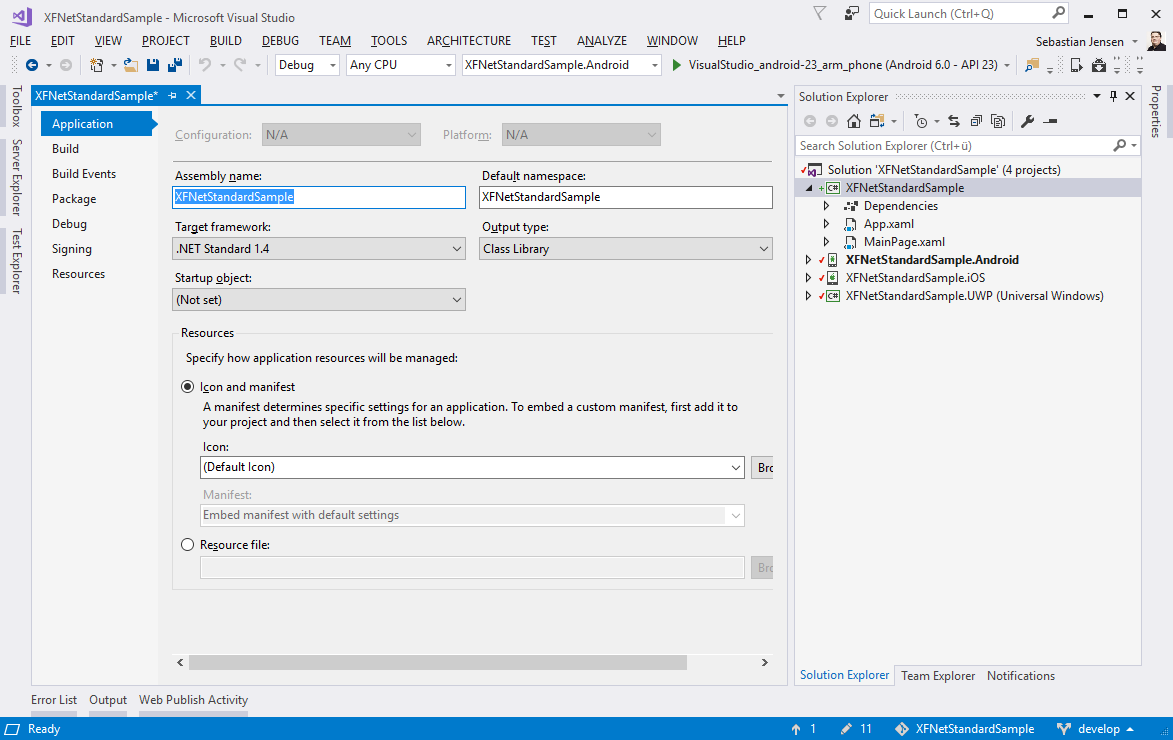Click the Show All Files icon

(997, 121)
